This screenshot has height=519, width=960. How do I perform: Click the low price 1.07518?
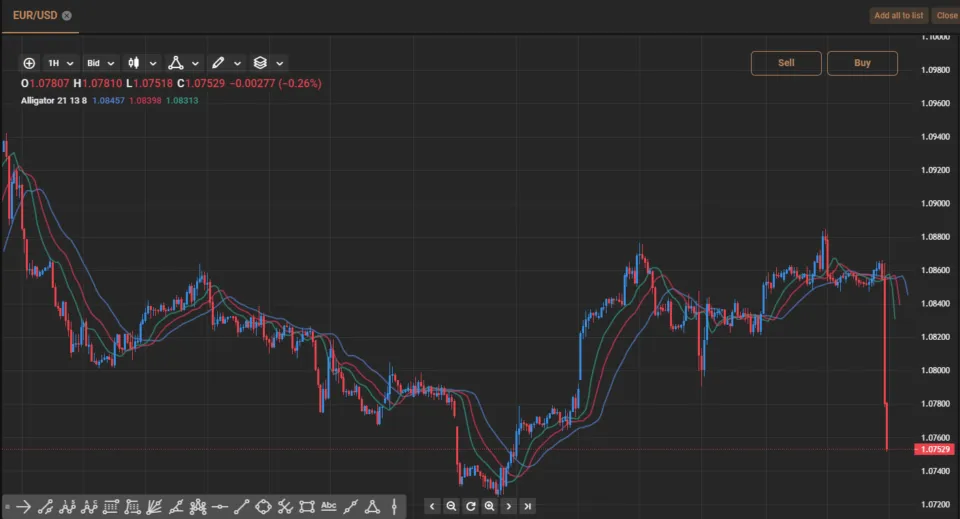point(152,83)
